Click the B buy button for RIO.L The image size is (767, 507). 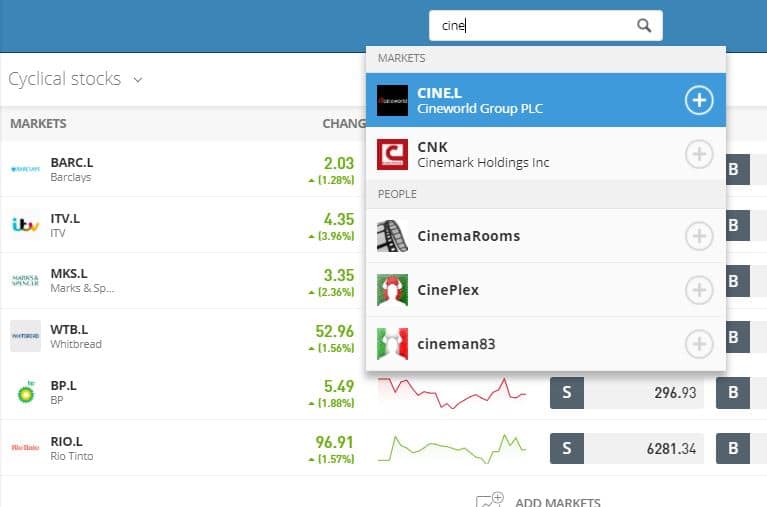pos(733,448)
